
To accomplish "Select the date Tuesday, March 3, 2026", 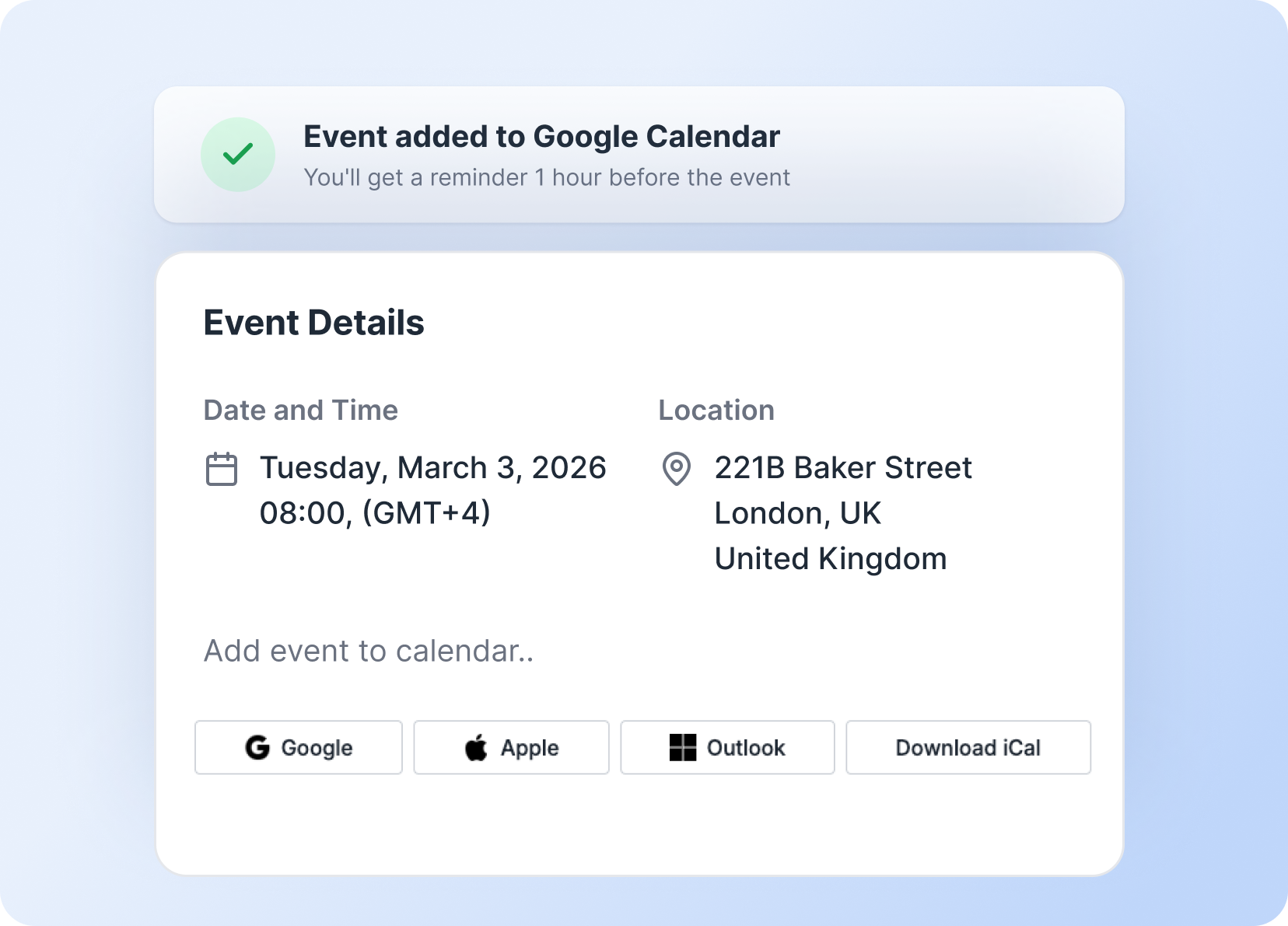I will pyautogui.click(x=432, y=466).
